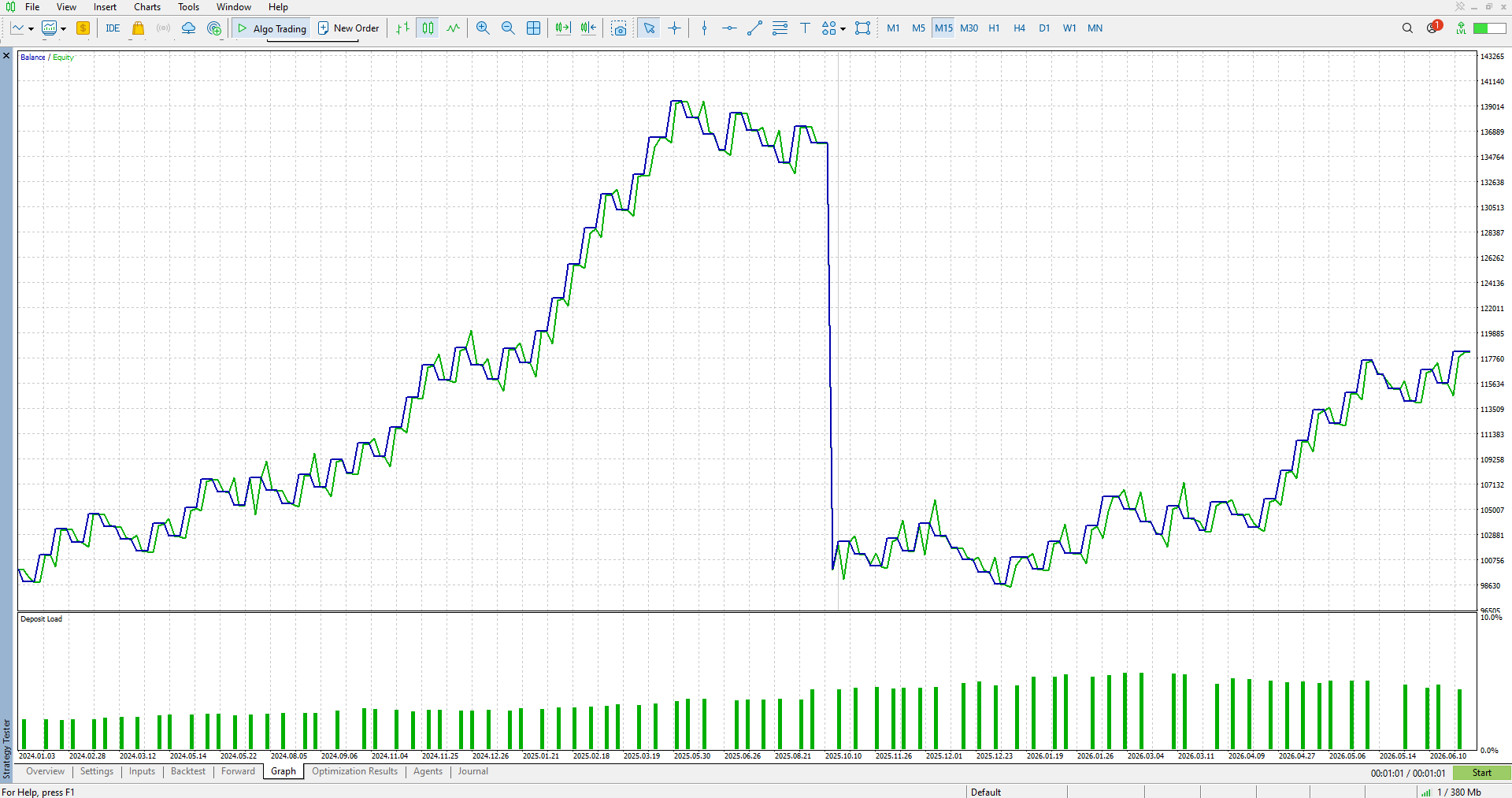Open the notifications icon with badge
Image resolution: width=1512 pixels, height=798 pixels.
1433,28
